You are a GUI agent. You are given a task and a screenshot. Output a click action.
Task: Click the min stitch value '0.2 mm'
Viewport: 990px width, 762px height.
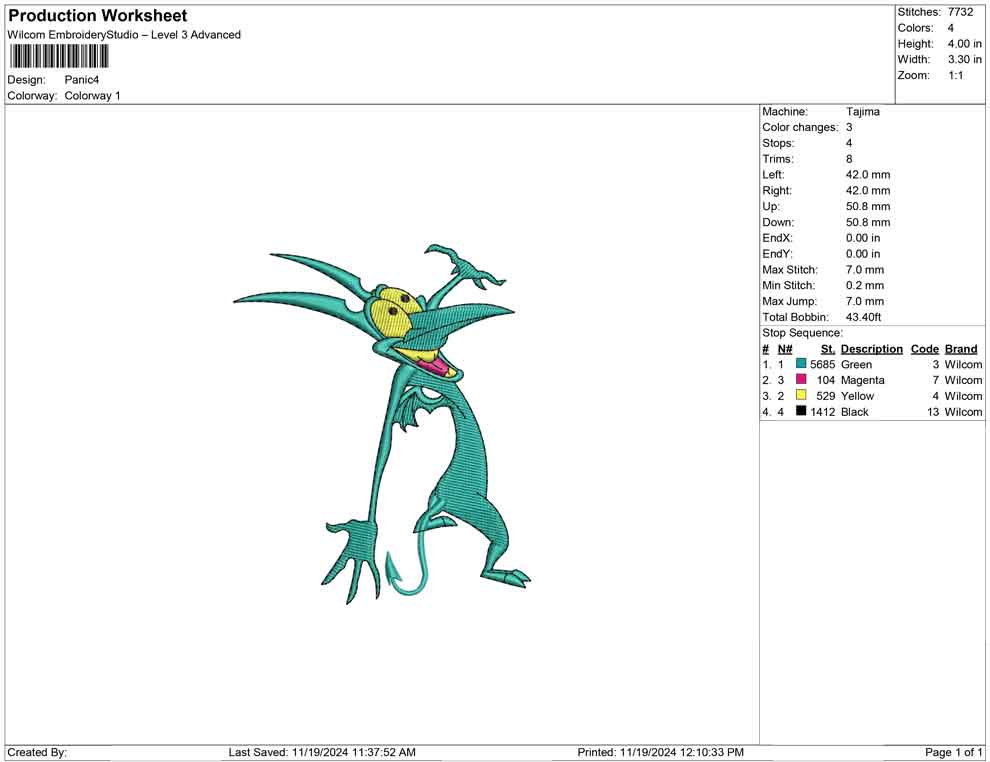864,285
